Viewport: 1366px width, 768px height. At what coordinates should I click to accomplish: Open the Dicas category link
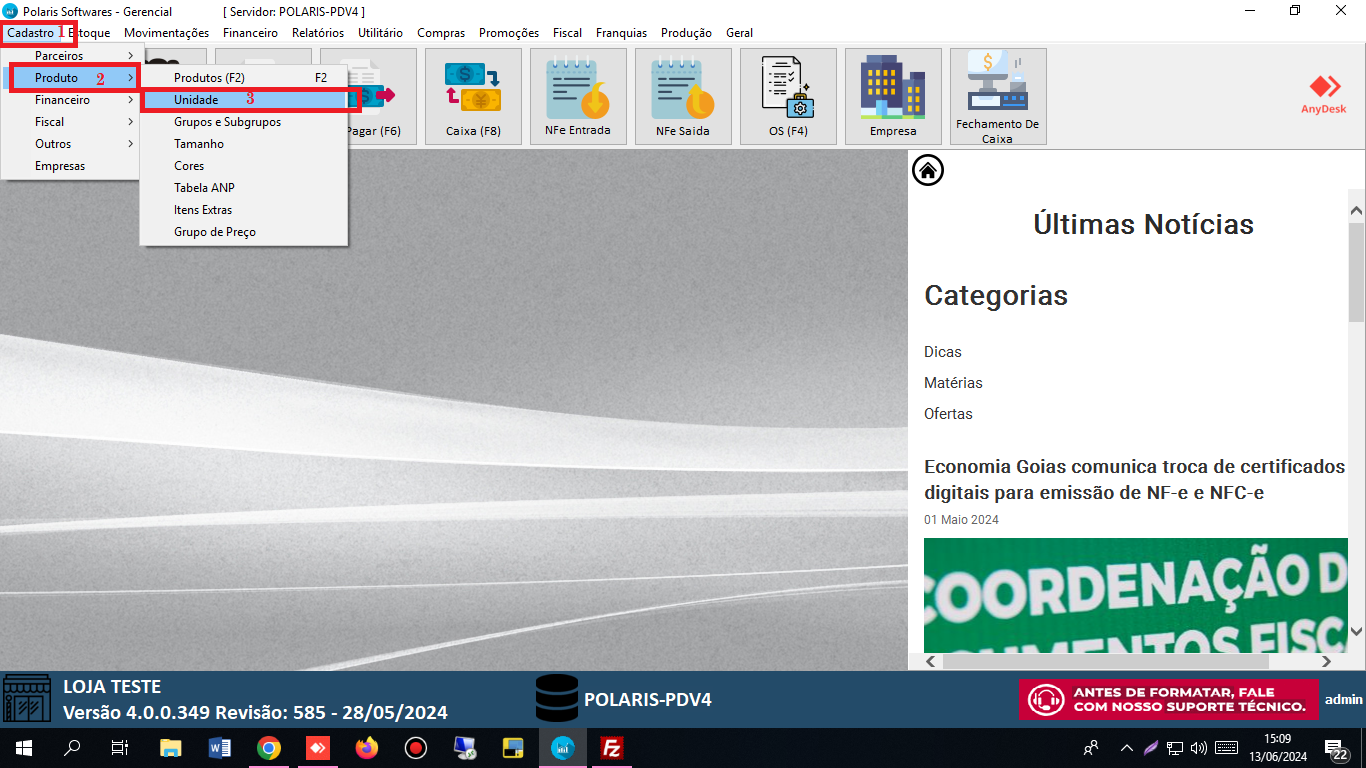942,352
